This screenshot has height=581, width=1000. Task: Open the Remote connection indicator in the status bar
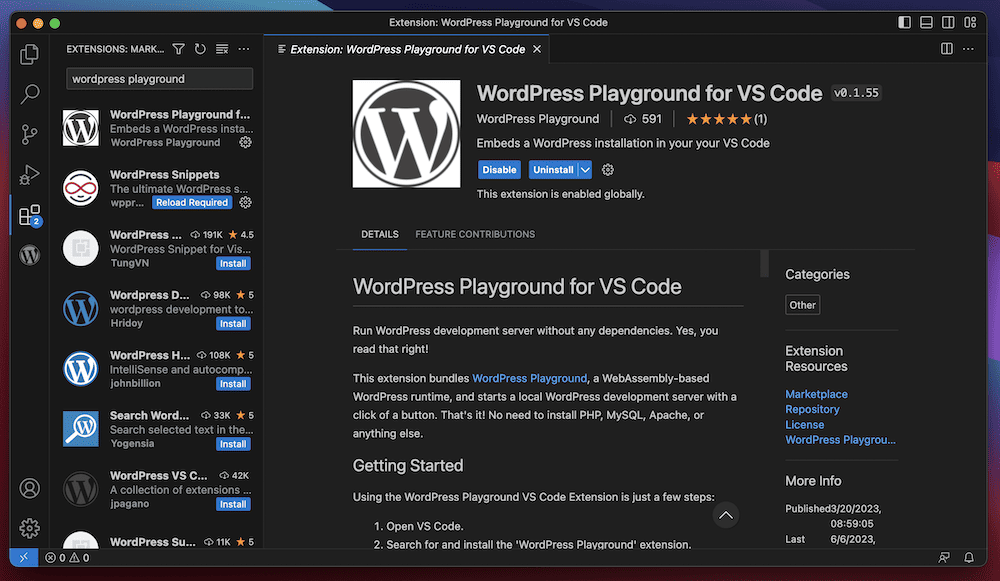point(23,558)
